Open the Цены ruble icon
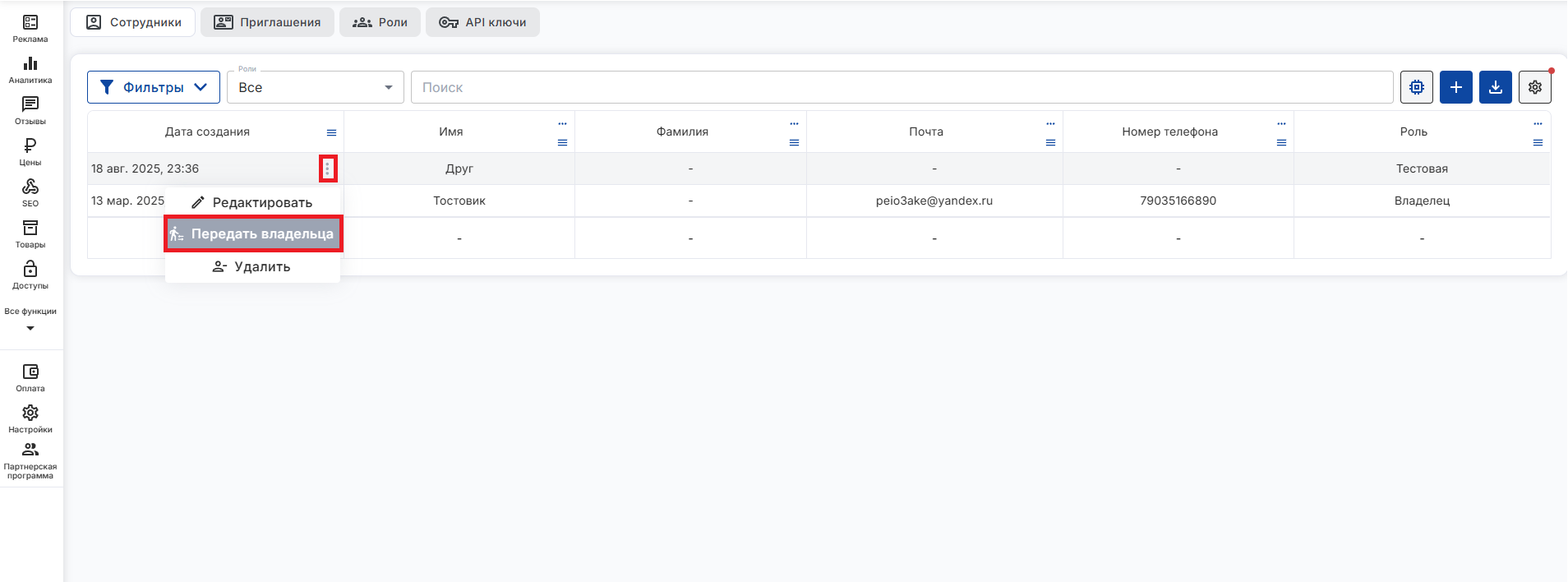This screenshot has width=1568, height=582. pyautogui.click(x=30, y=151)
